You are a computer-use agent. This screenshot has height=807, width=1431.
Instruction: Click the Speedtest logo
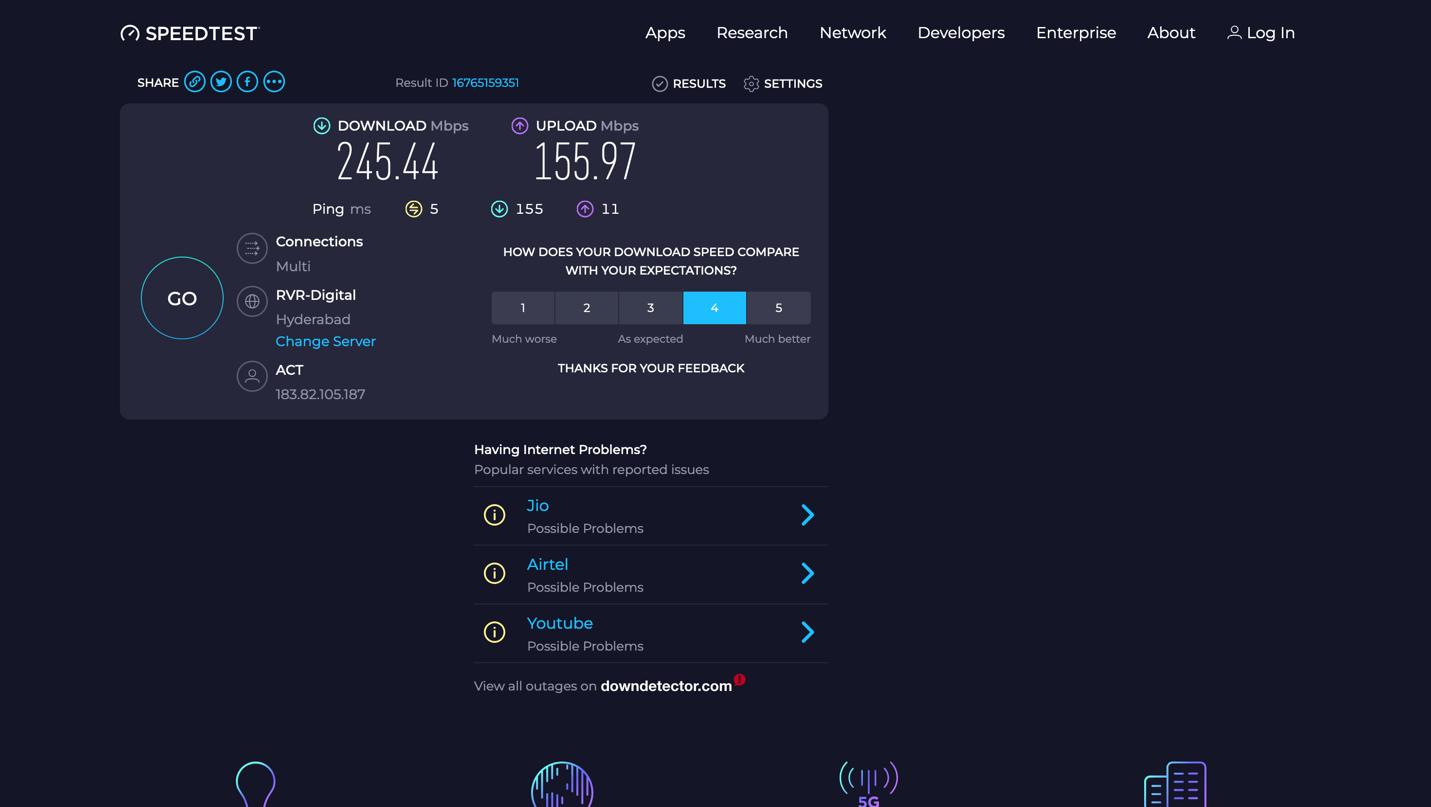[x=189, y=33]
